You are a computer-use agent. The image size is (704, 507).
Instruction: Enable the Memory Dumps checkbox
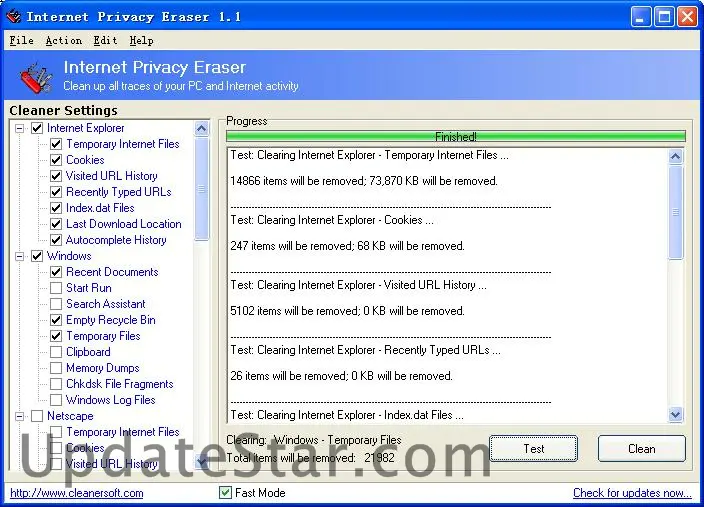56,368
